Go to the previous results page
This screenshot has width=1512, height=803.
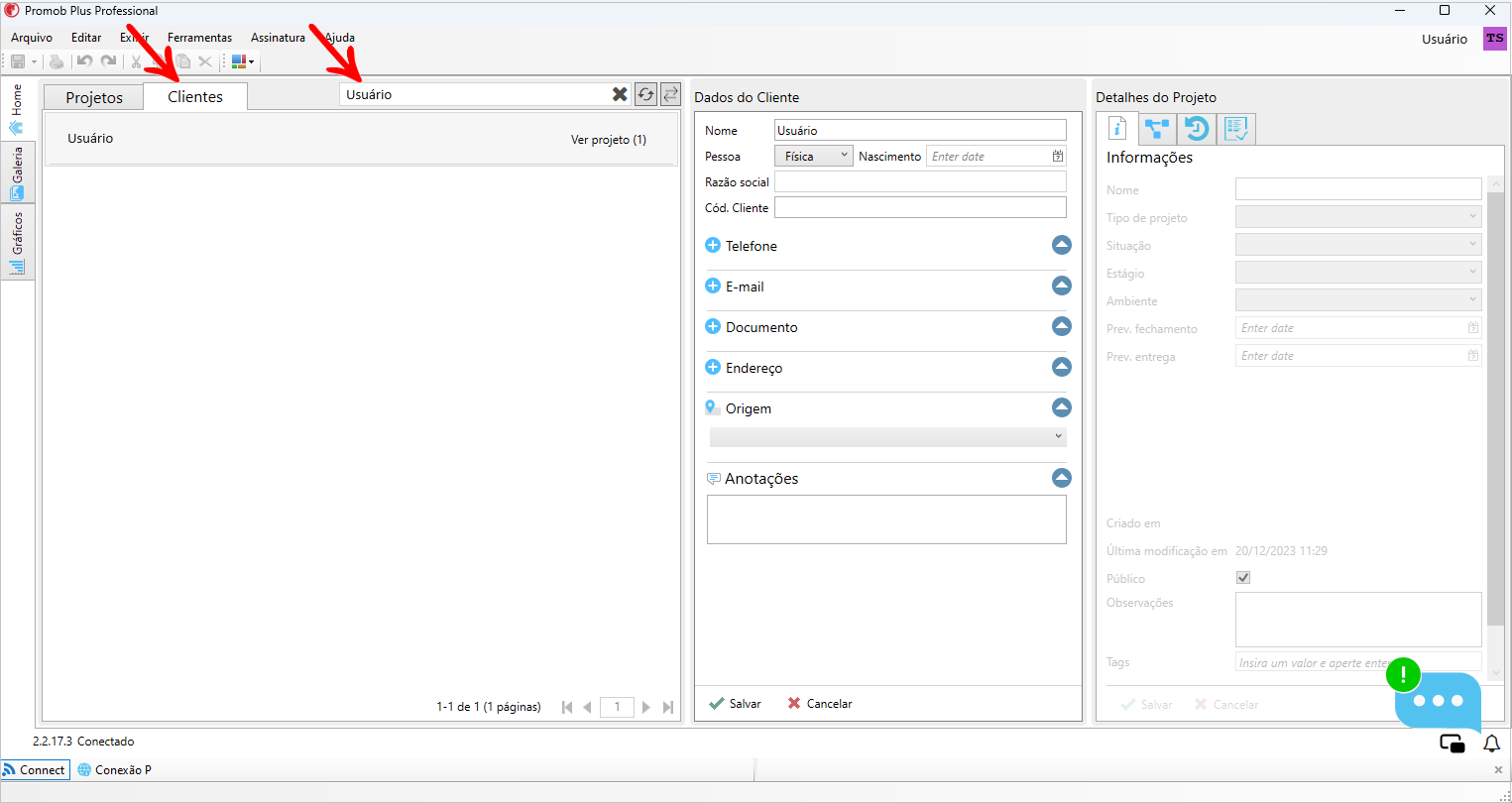click(x=587, y=707)
